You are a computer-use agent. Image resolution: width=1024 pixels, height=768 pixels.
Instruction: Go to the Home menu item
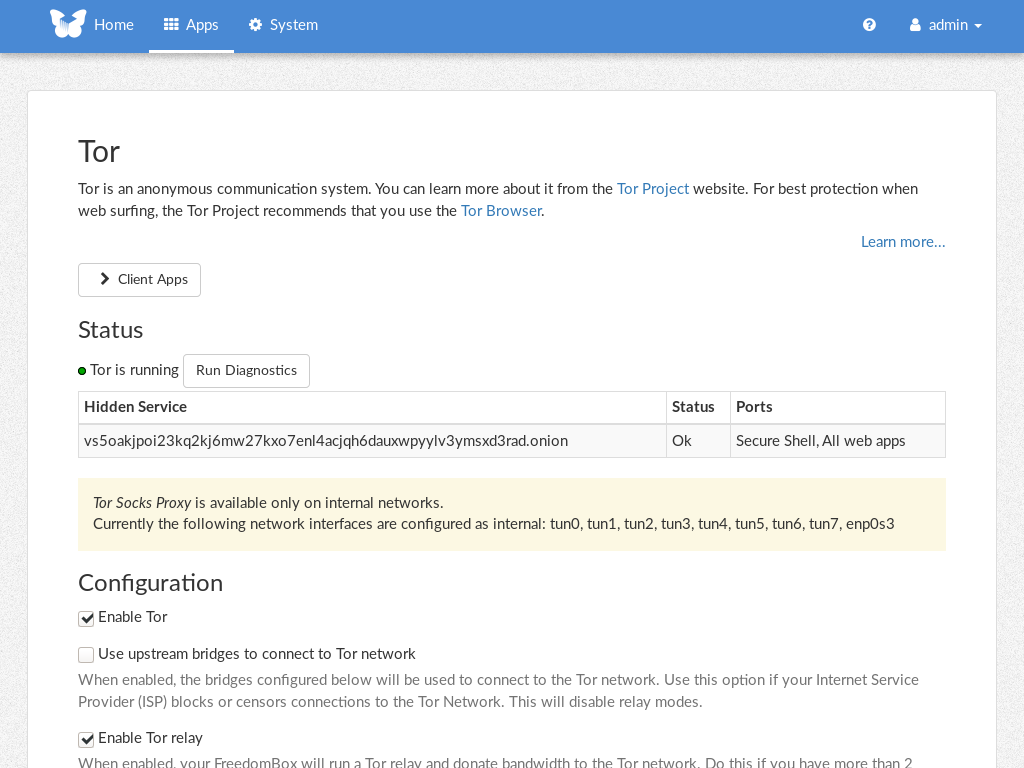[x=113, y=25]
